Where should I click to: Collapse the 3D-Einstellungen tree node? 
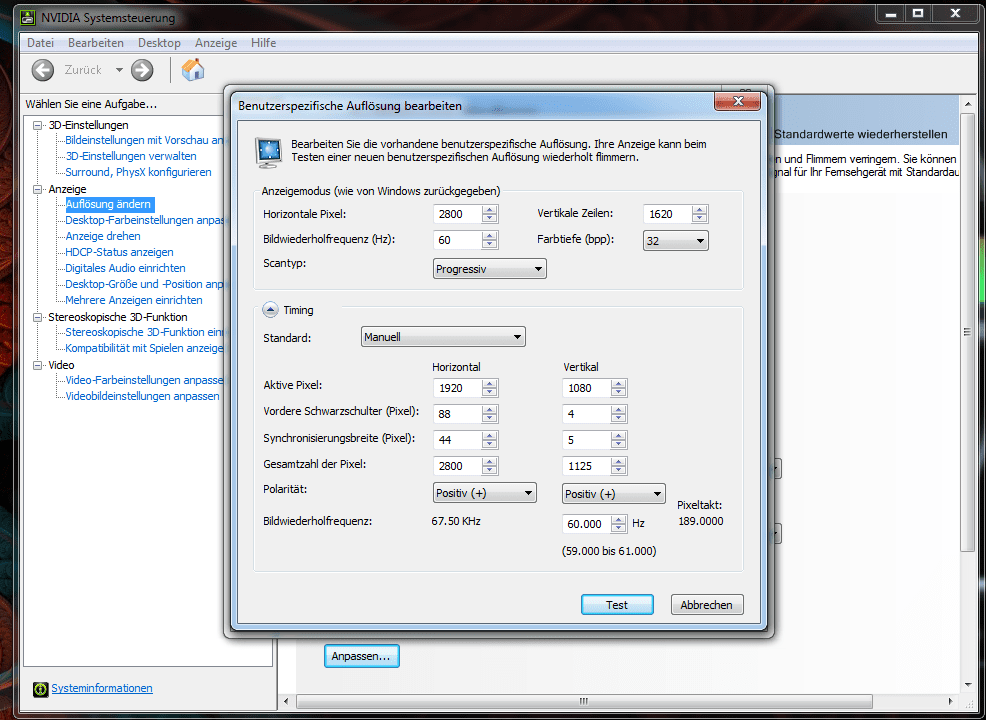38,125
